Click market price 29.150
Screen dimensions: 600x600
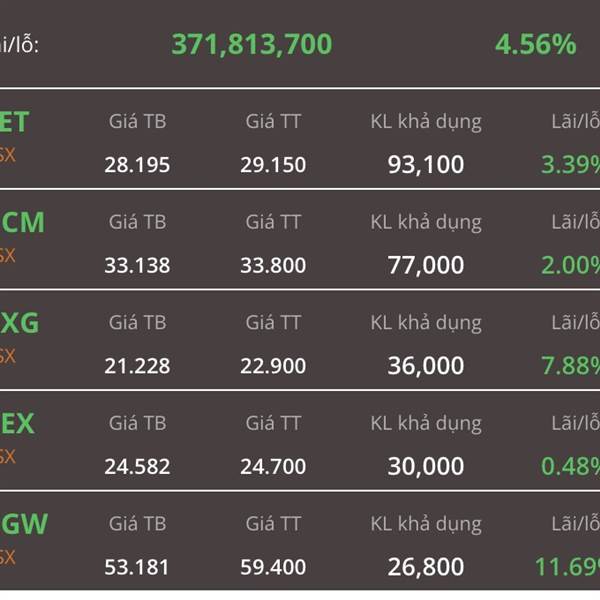click(x=273, y=164)
